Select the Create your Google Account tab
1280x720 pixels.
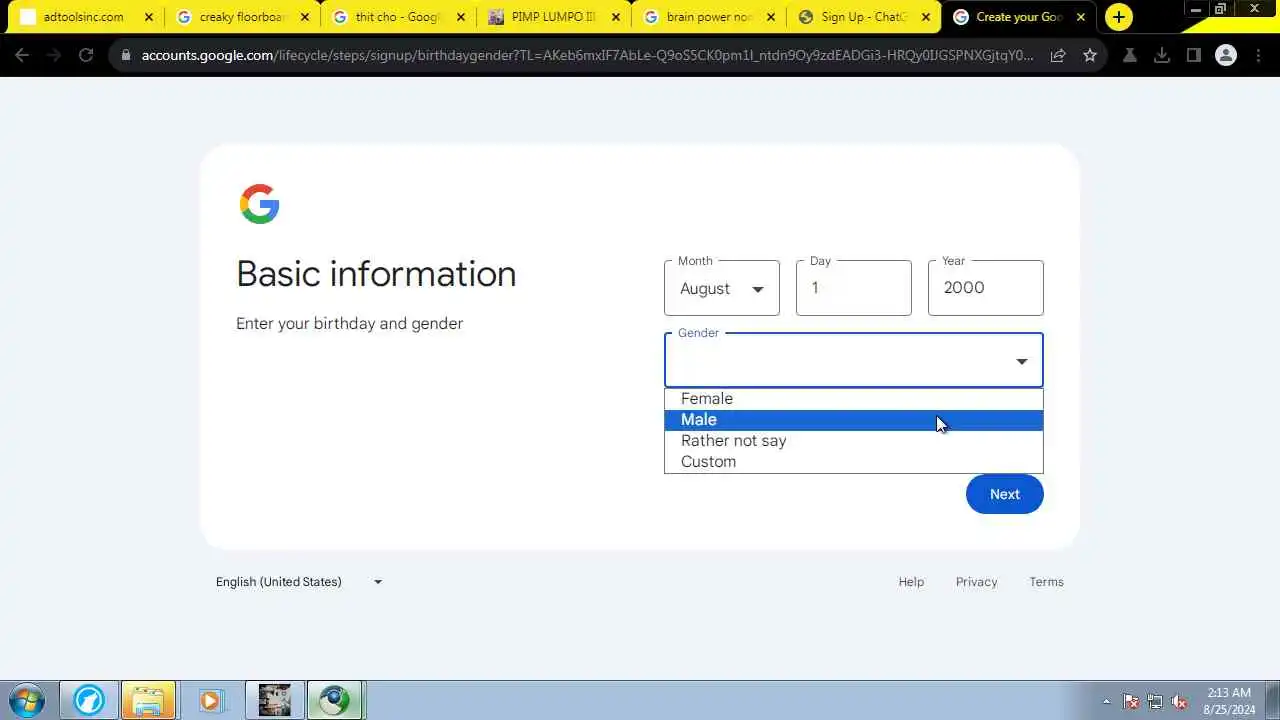1018,17
